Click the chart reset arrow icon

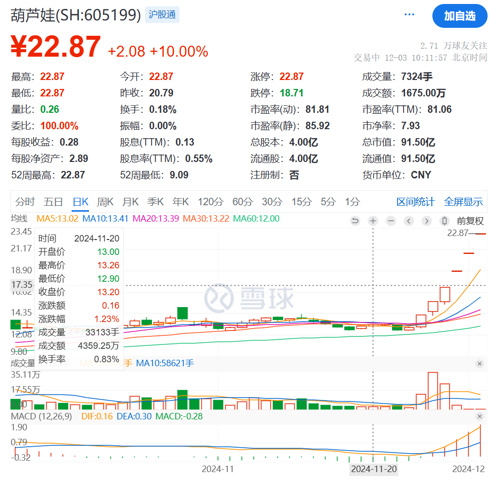[355, 221]
